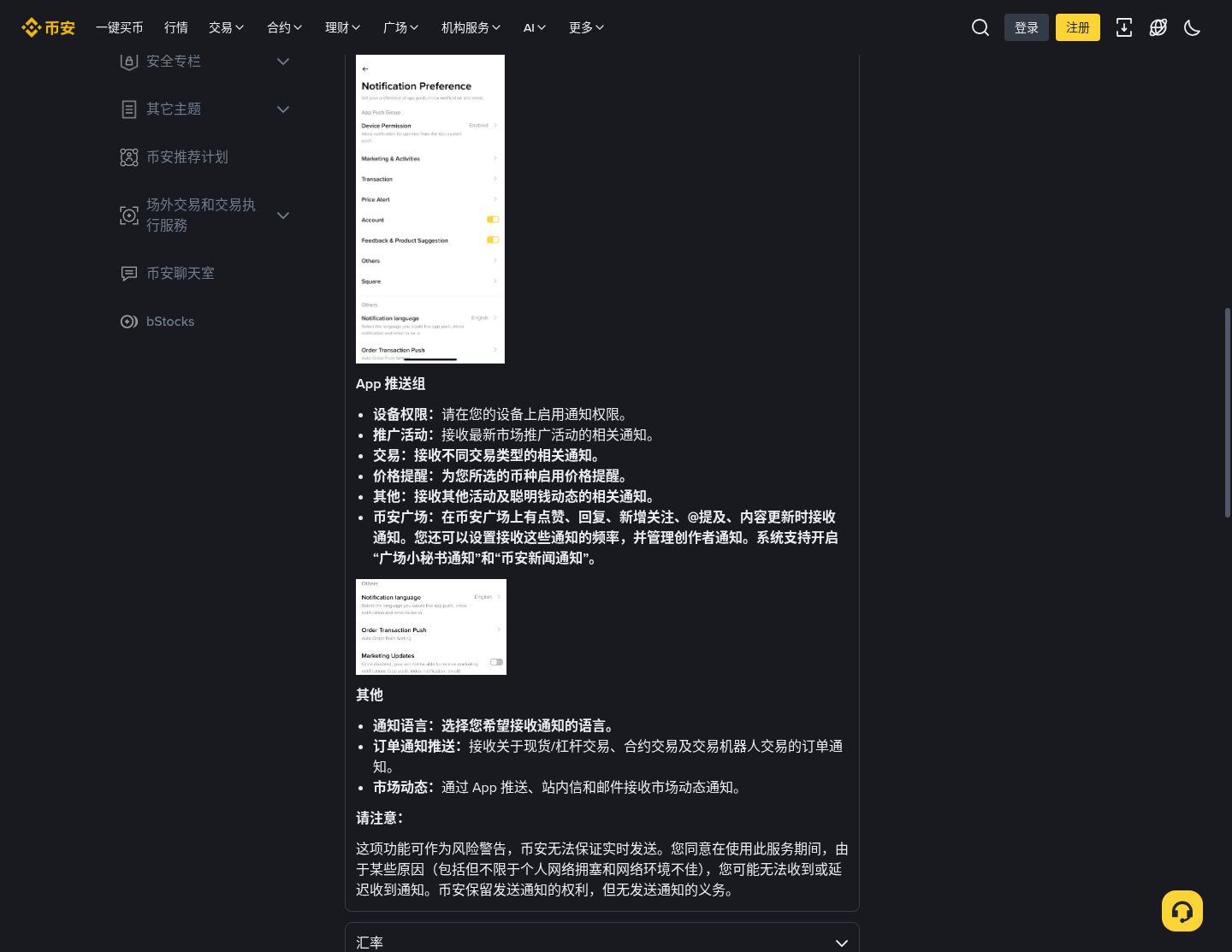Screen dimensions: 1232x952
Task: Click the Notification Preference screenshot image
Action: [430, 209]
